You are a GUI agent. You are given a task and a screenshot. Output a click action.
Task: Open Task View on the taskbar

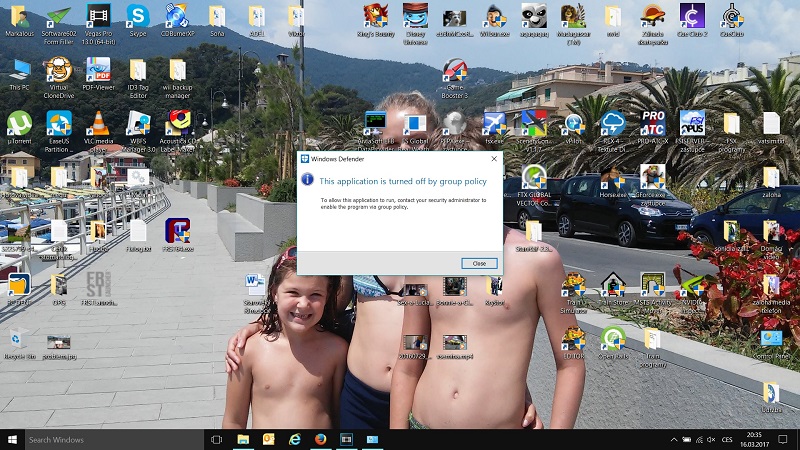[216, 440]
